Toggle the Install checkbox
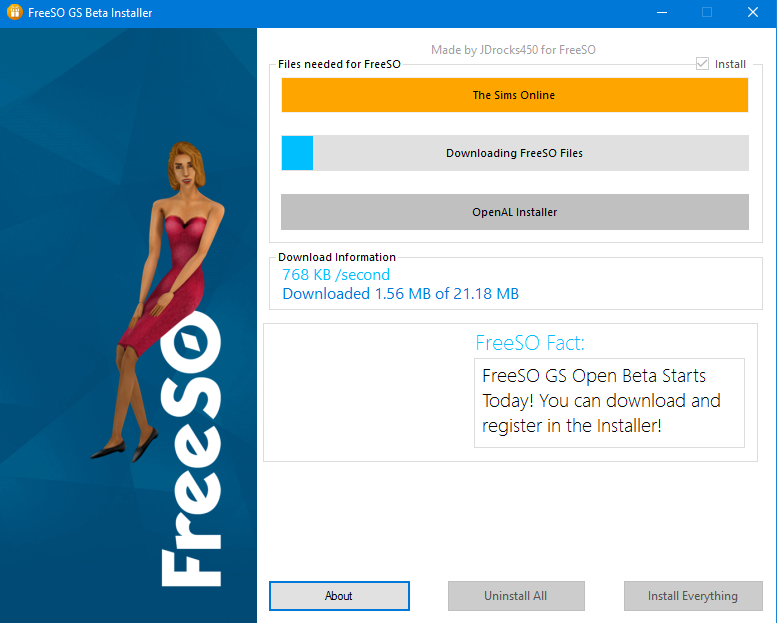This screenshot has height=623, width=777. coord(702,64)
